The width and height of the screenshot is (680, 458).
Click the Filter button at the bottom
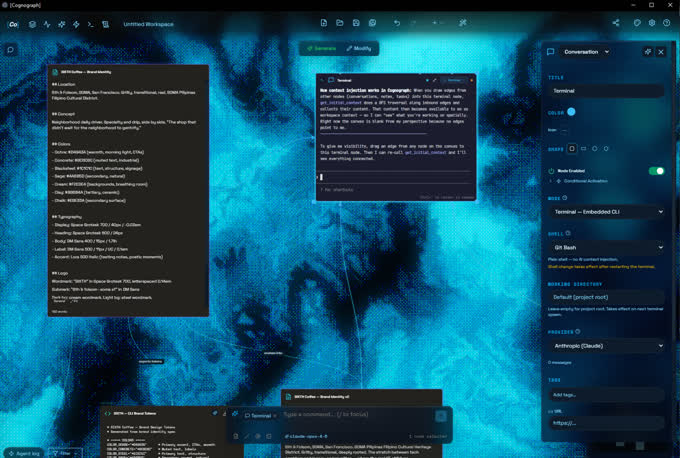pyautogui.click(x=64, y=453)
